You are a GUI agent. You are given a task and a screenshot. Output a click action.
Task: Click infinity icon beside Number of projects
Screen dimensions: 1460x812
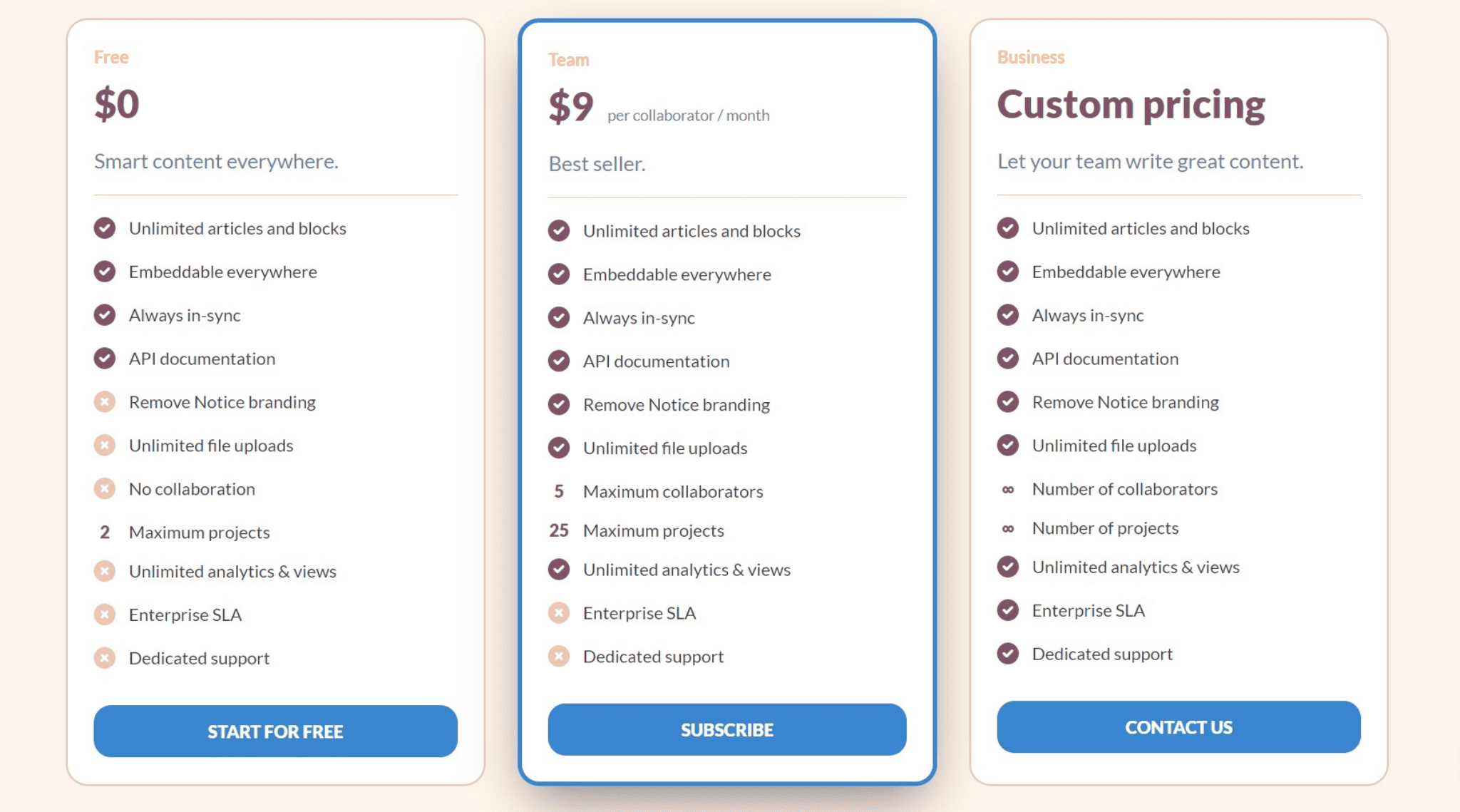(1008, 528)
